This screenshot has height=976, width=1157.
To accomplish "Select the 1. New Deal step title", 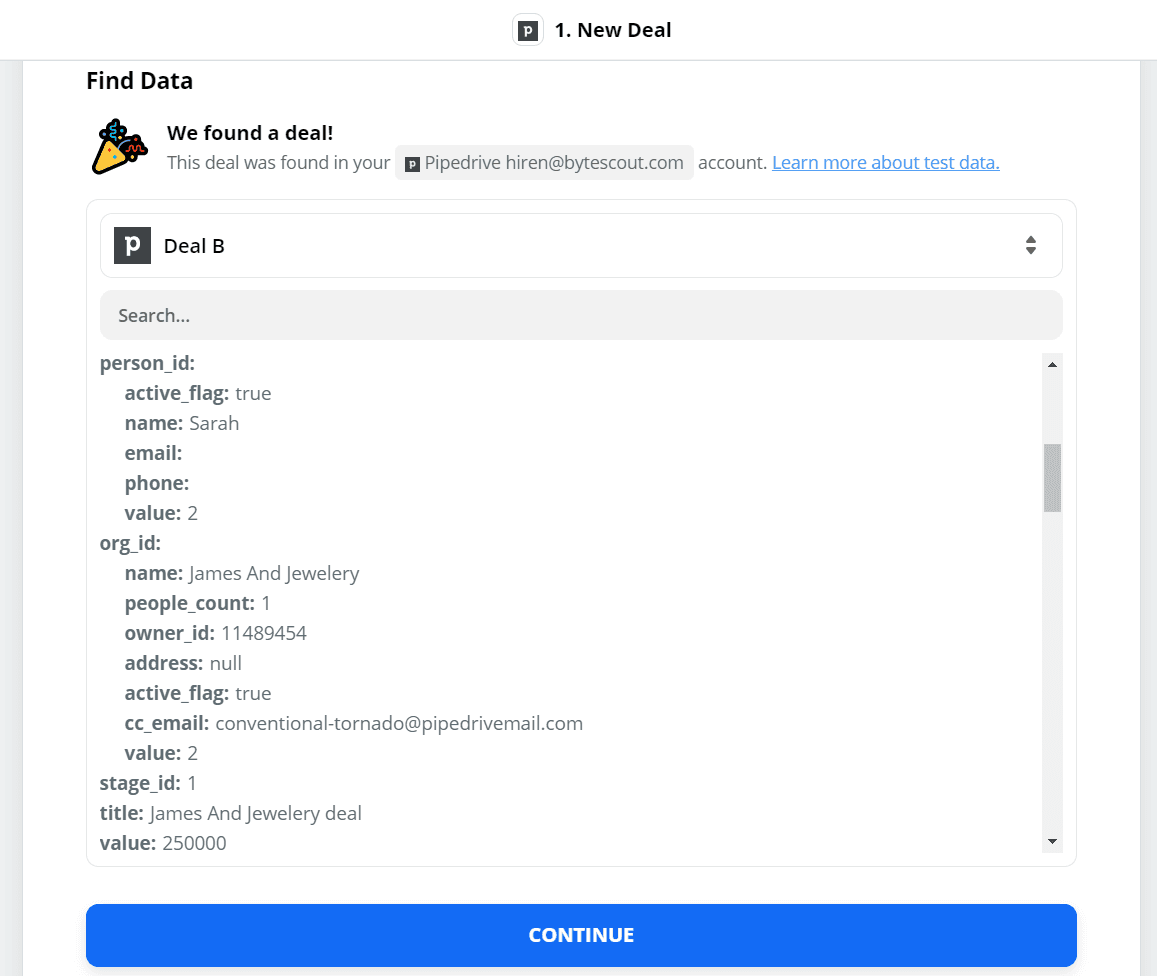I will click(x=612, y=30).
